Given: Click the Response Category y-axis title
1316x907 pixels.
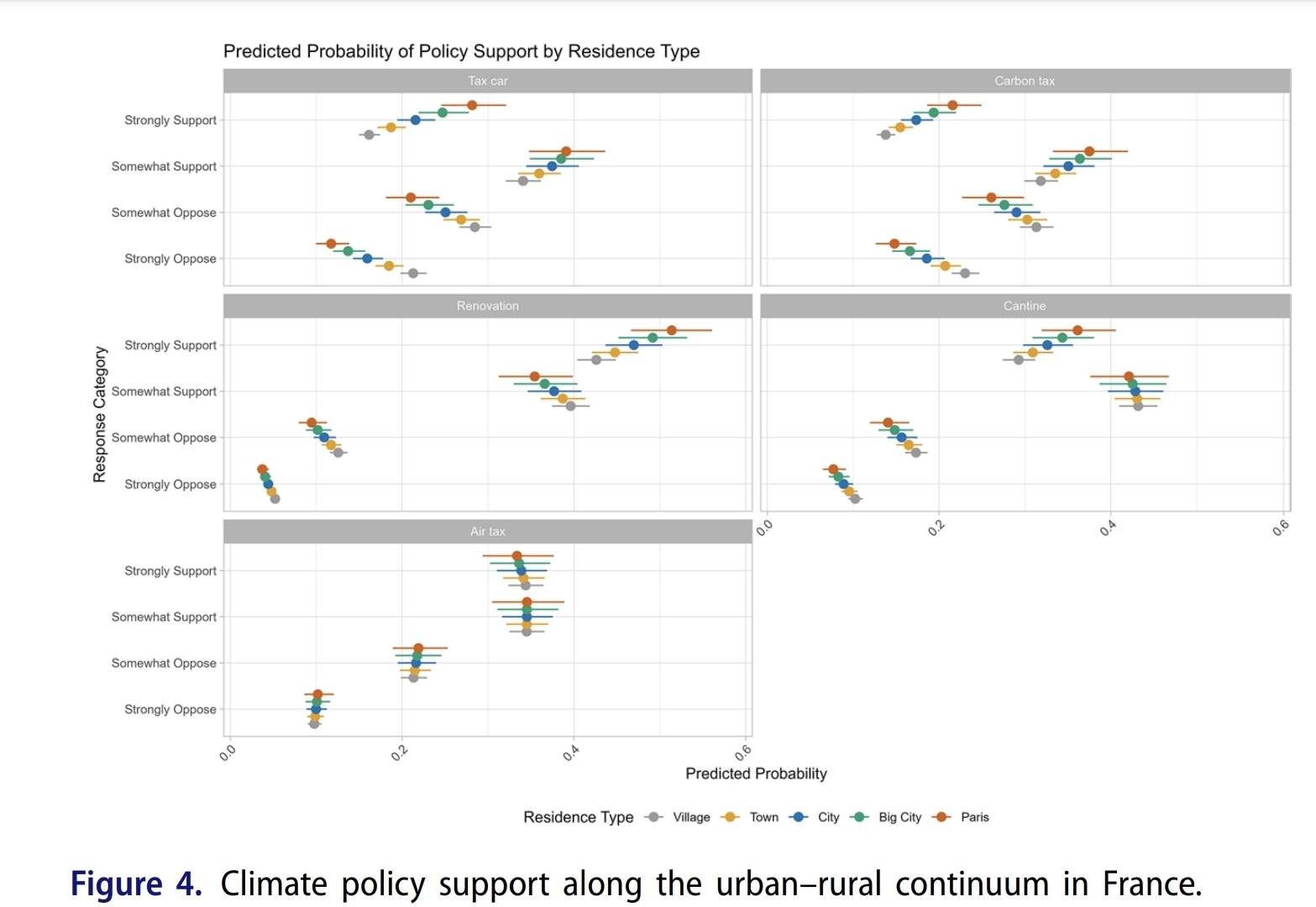Looking at the screenshot, I should coord(100,414).
